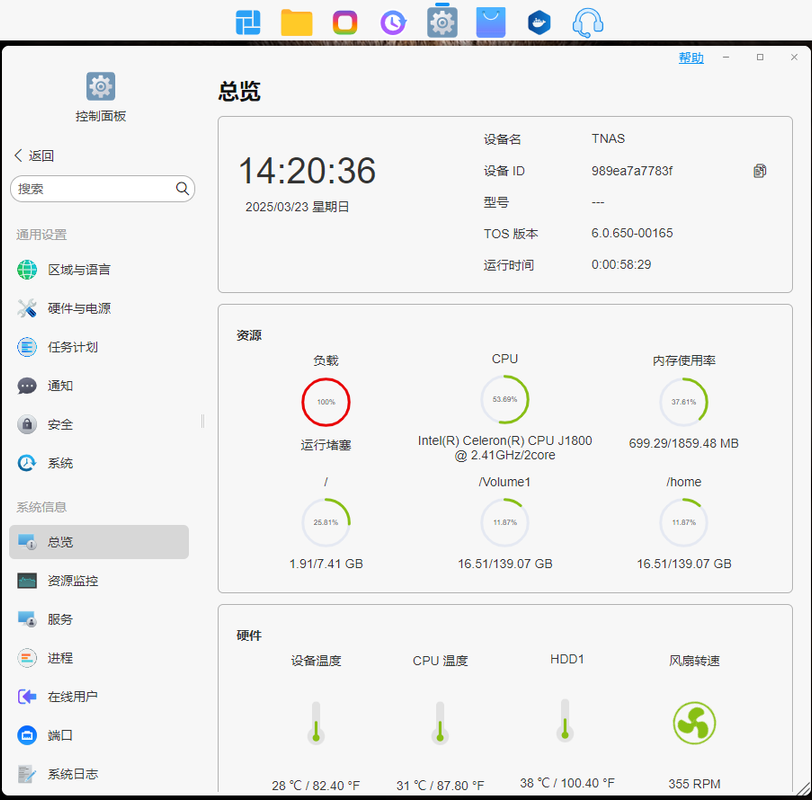This screenshot has width=812, height=800.
Task: Click 38 ℃ / 100.40 ℉ HDD1 reading
Action: click(x=567, y=783)
